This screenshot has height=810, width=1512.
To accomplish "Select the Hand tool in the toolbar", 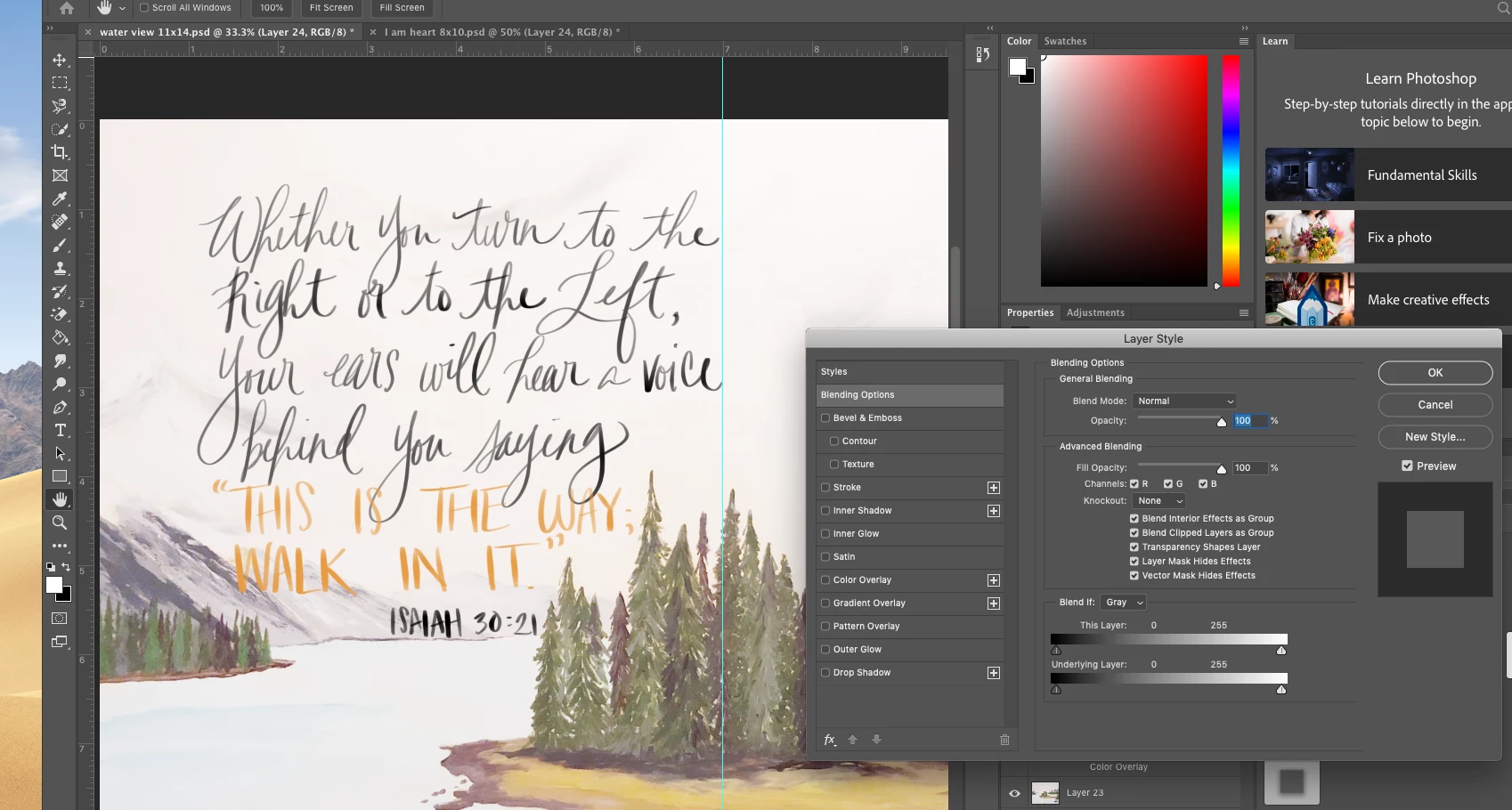I will click(60, 499).
